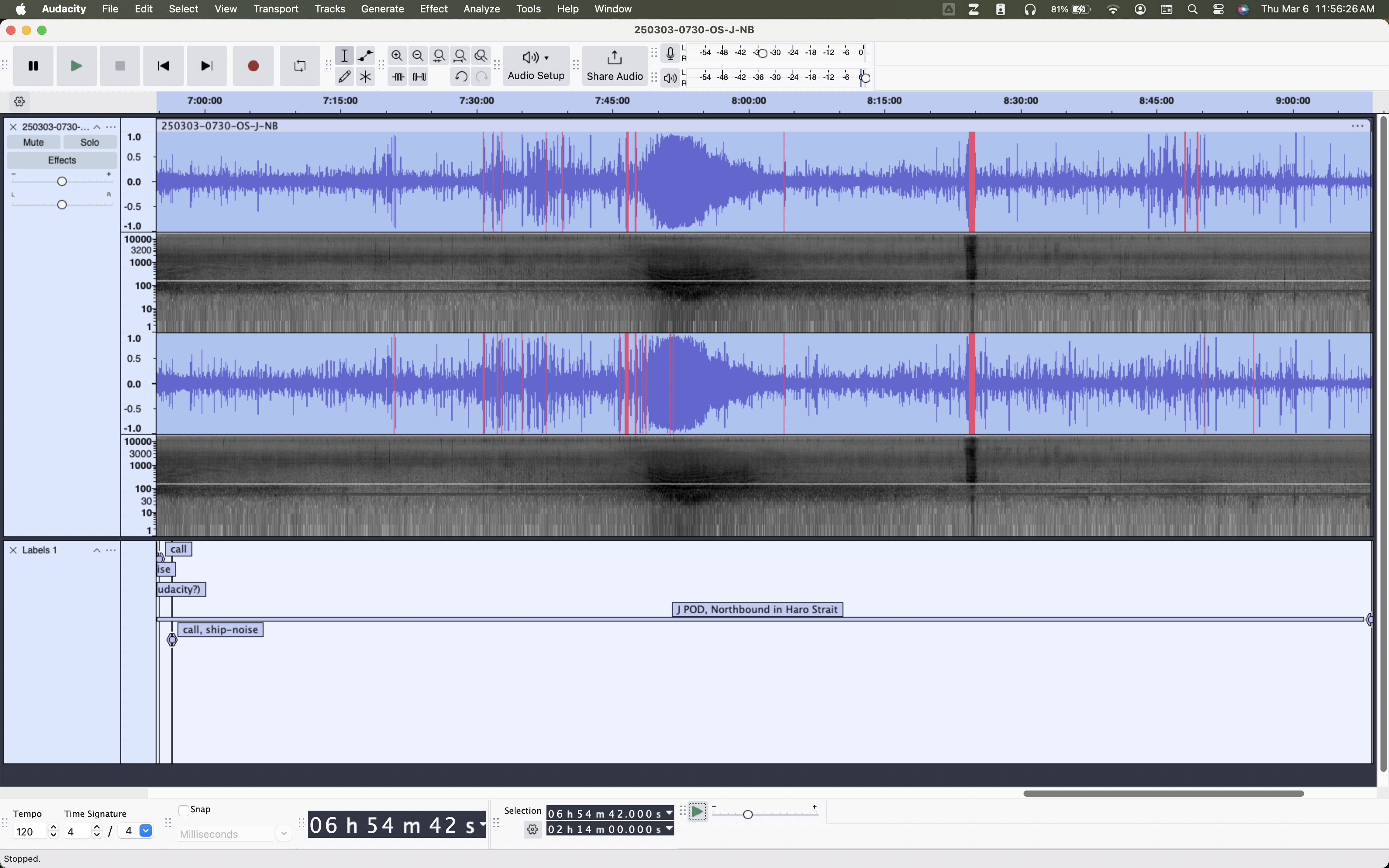Open the Audio Setup dropdown

point(536,66)
